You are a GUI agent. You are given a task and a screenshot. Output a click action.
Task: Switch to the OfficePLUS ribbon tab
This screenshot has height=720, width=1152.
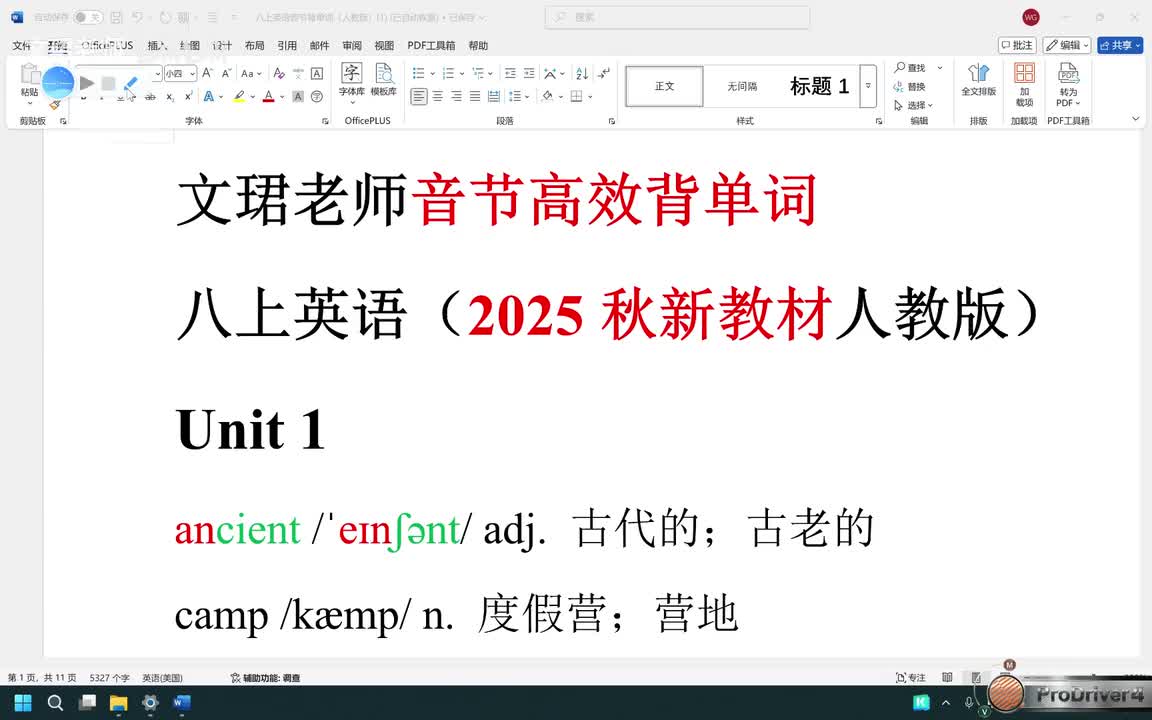pos(107,46)
